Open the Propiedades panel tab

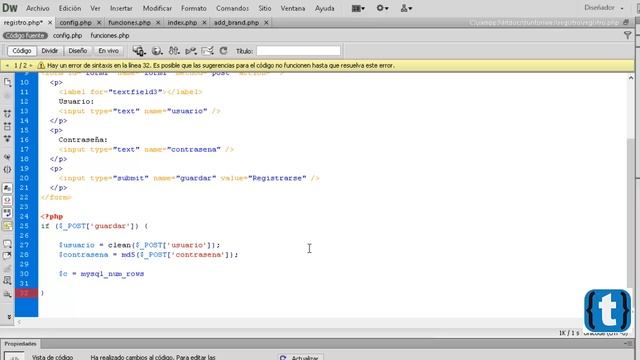20,344
